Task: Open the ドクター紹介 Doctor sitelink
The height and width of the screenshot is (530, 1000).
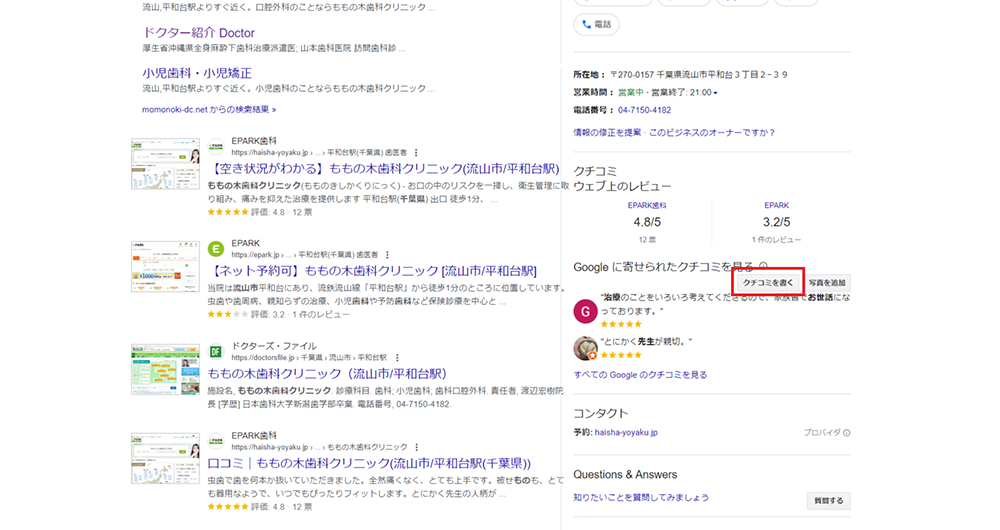Action: click(x=200, y=32)
